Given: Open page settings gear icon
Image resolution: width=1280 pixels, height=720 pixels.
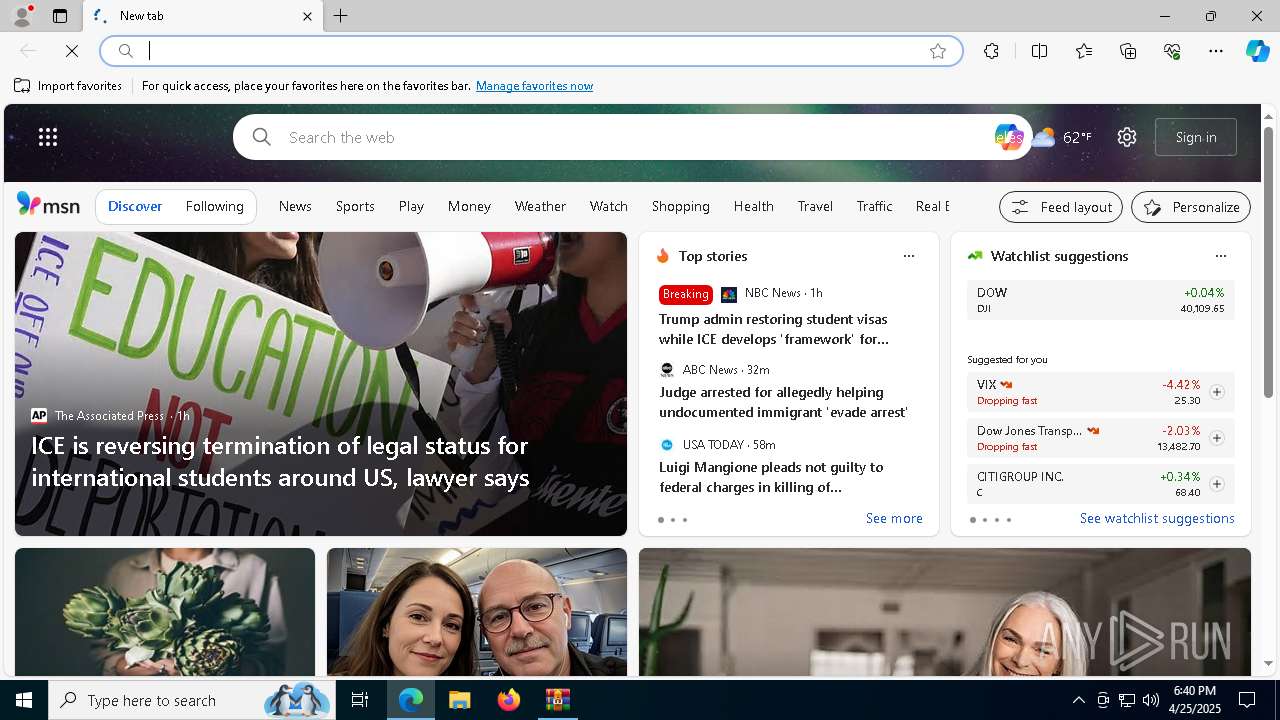Looking at the screenshot, I should click(x=1127, y=137).
